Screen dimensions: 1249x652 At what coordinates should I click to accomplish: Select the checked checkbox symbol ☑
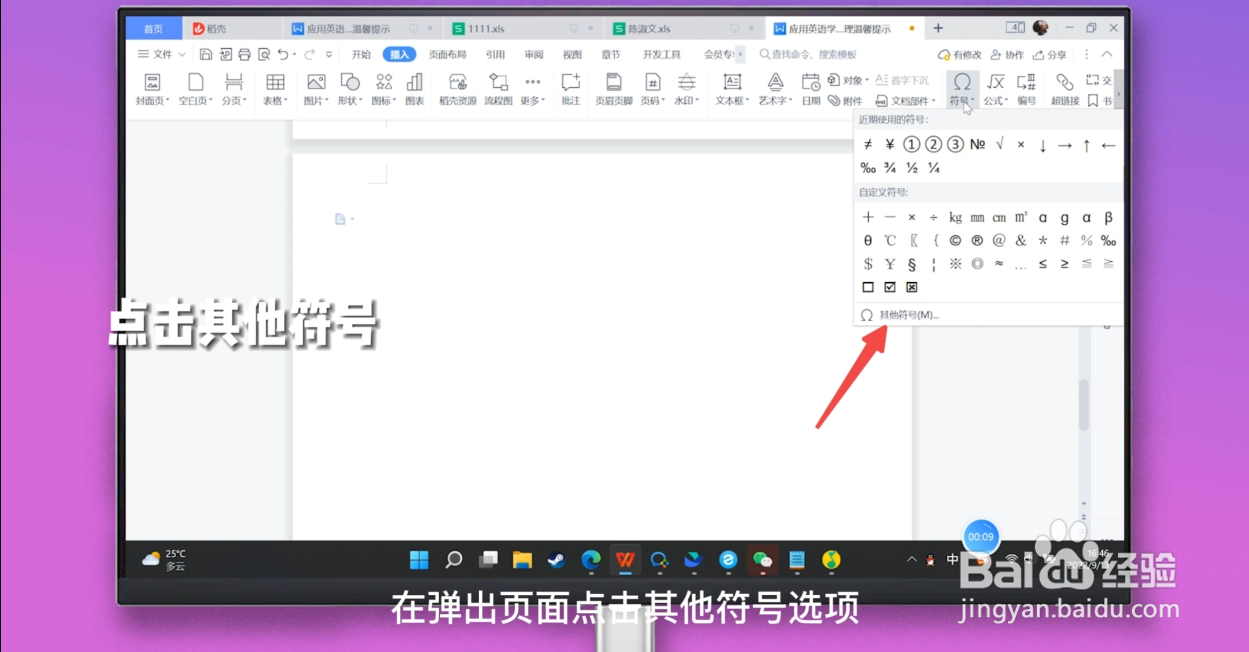(x=889, y=287)
